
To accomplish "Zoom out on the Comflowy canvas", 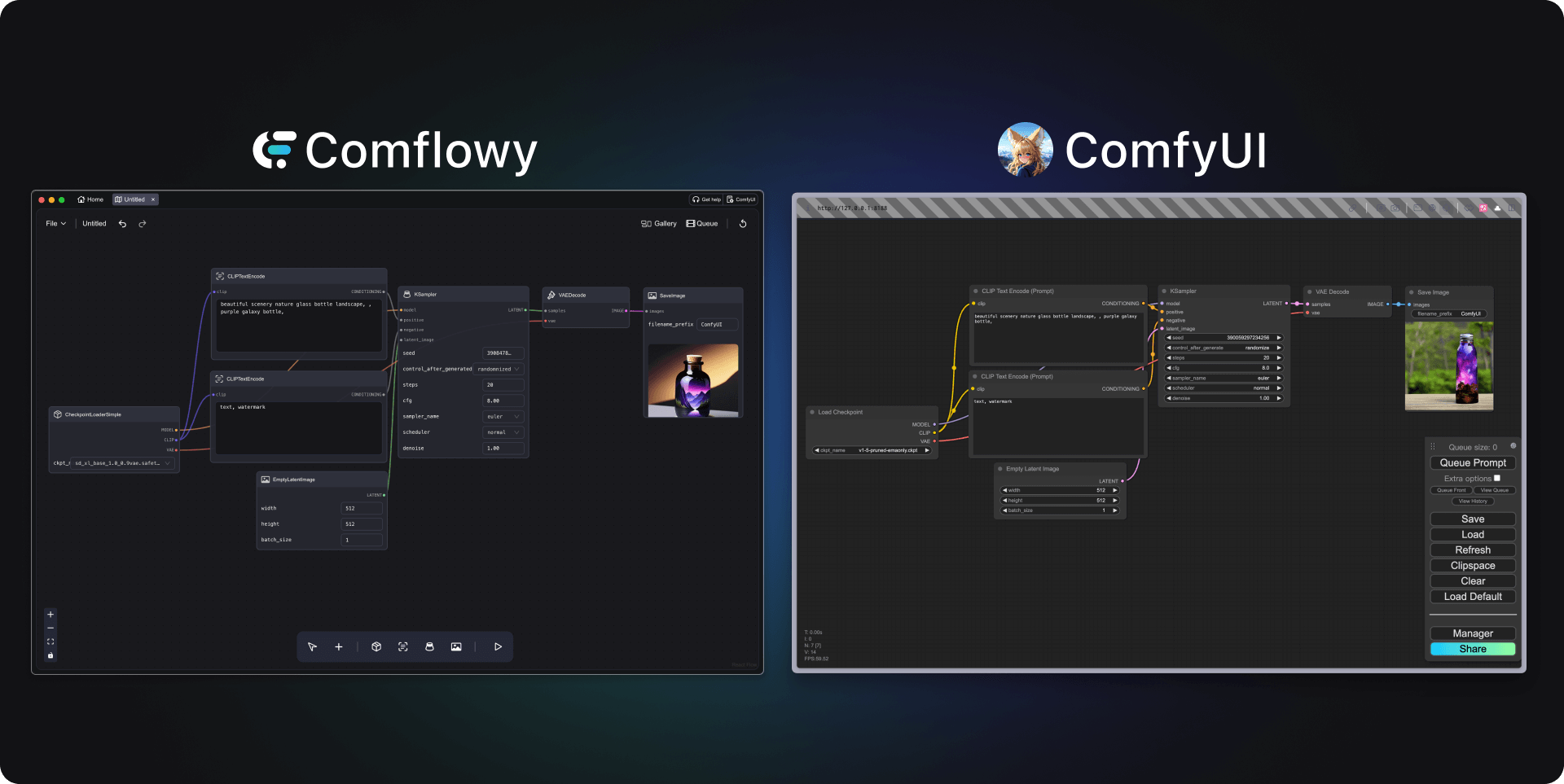I will [x=51, y=629].
